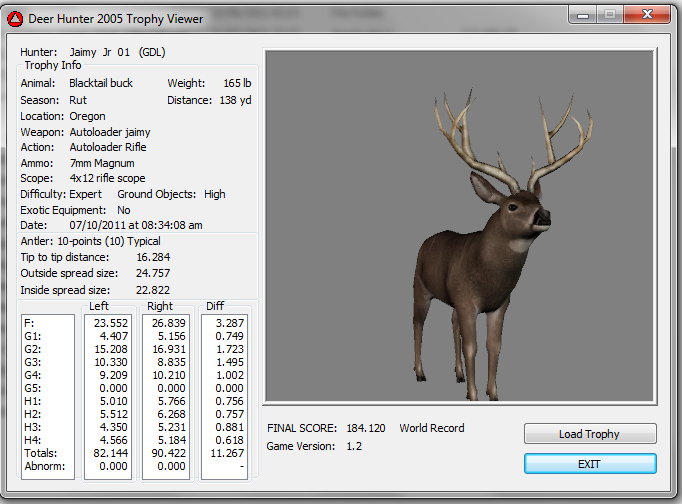Click the Blacktail buck animal value
682x504 pixels.
(101, 83)
